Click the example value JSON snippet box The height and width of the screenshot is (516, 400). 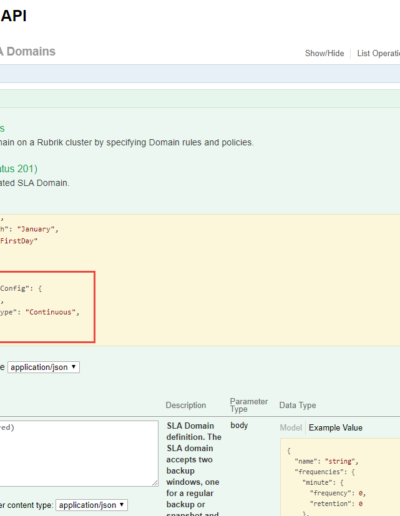340,477
